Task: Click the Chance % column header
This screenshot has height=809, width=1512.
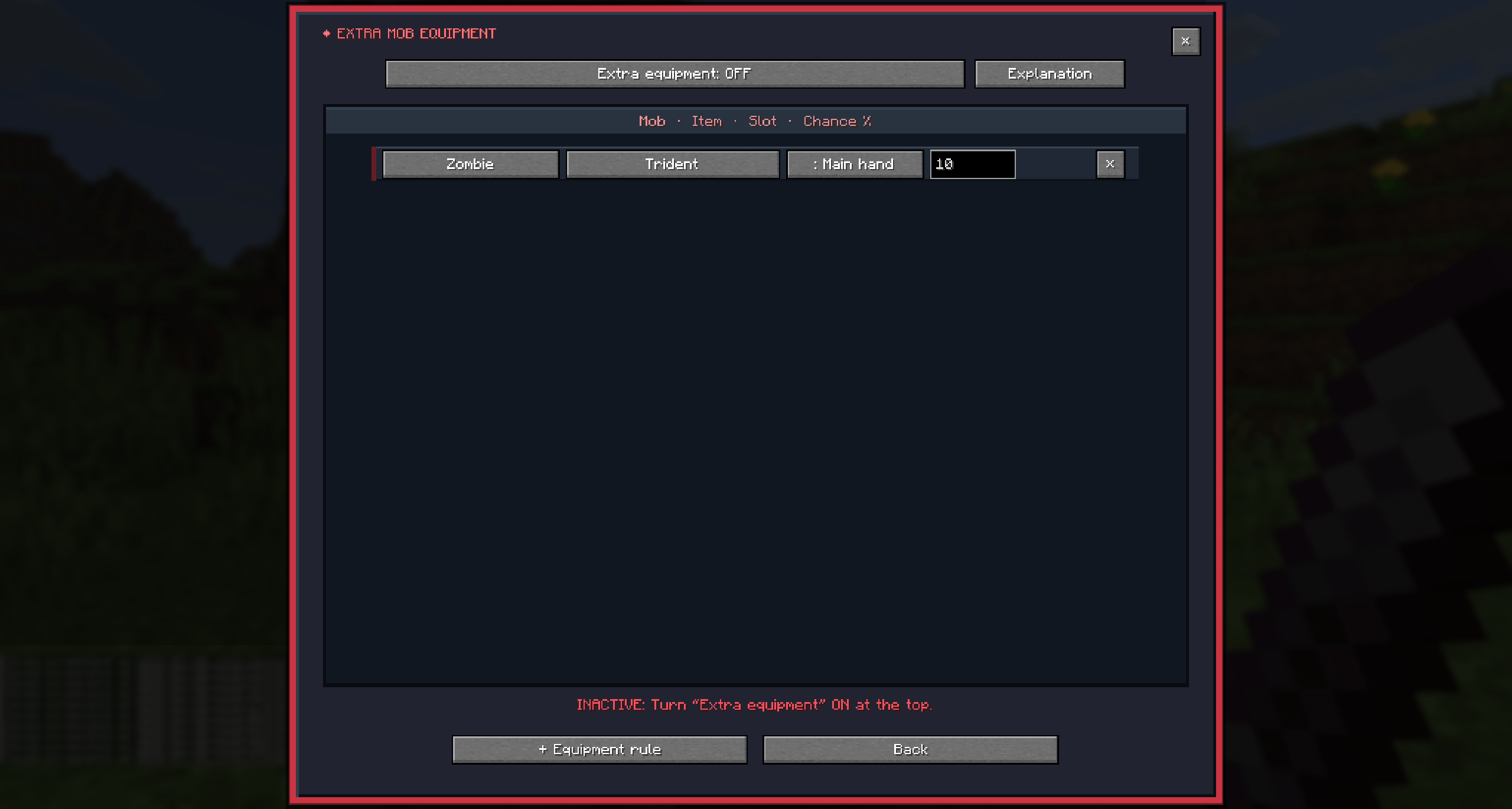Action: (838, 121)
